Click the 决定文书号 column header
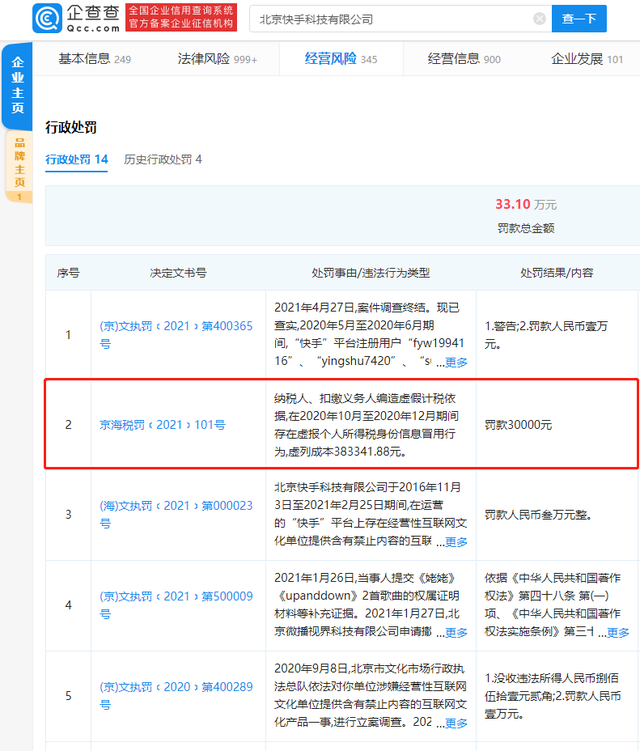The width and height of the screenshot is (640, 751). click(x=178, y=273)
